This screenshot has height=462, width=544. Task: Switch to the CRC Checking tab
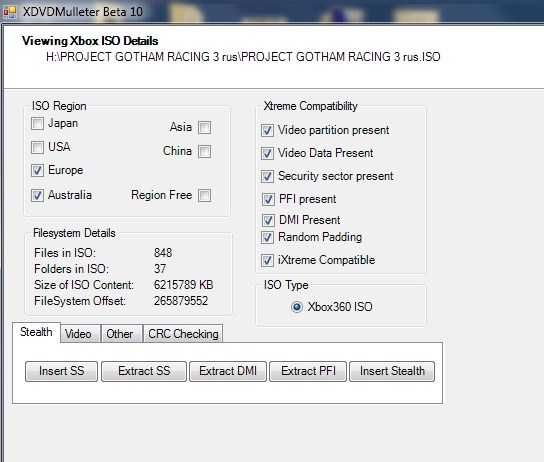[183, 334]
